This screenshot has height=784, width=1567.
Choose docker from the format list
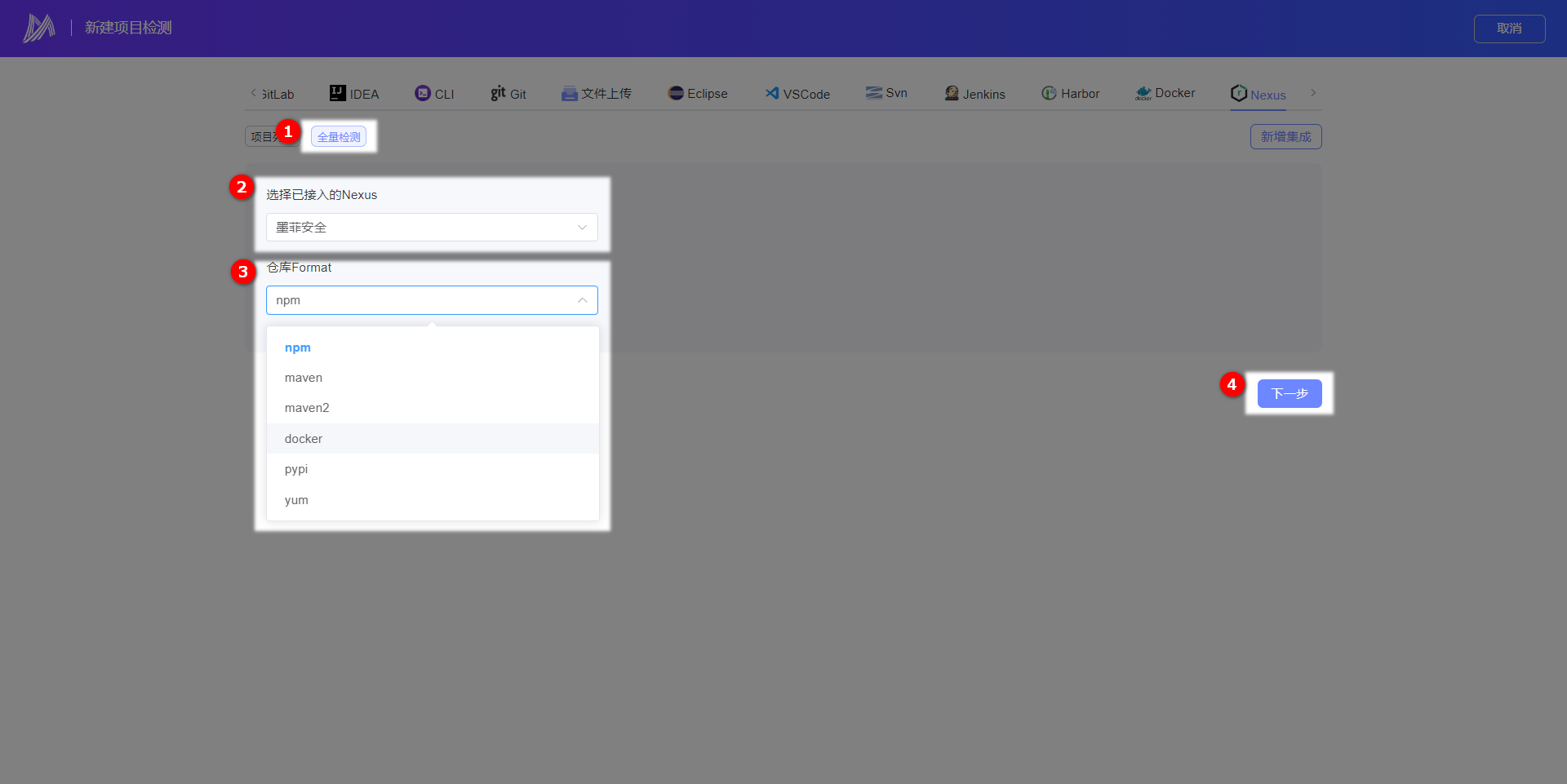click(x=304, y=439)
